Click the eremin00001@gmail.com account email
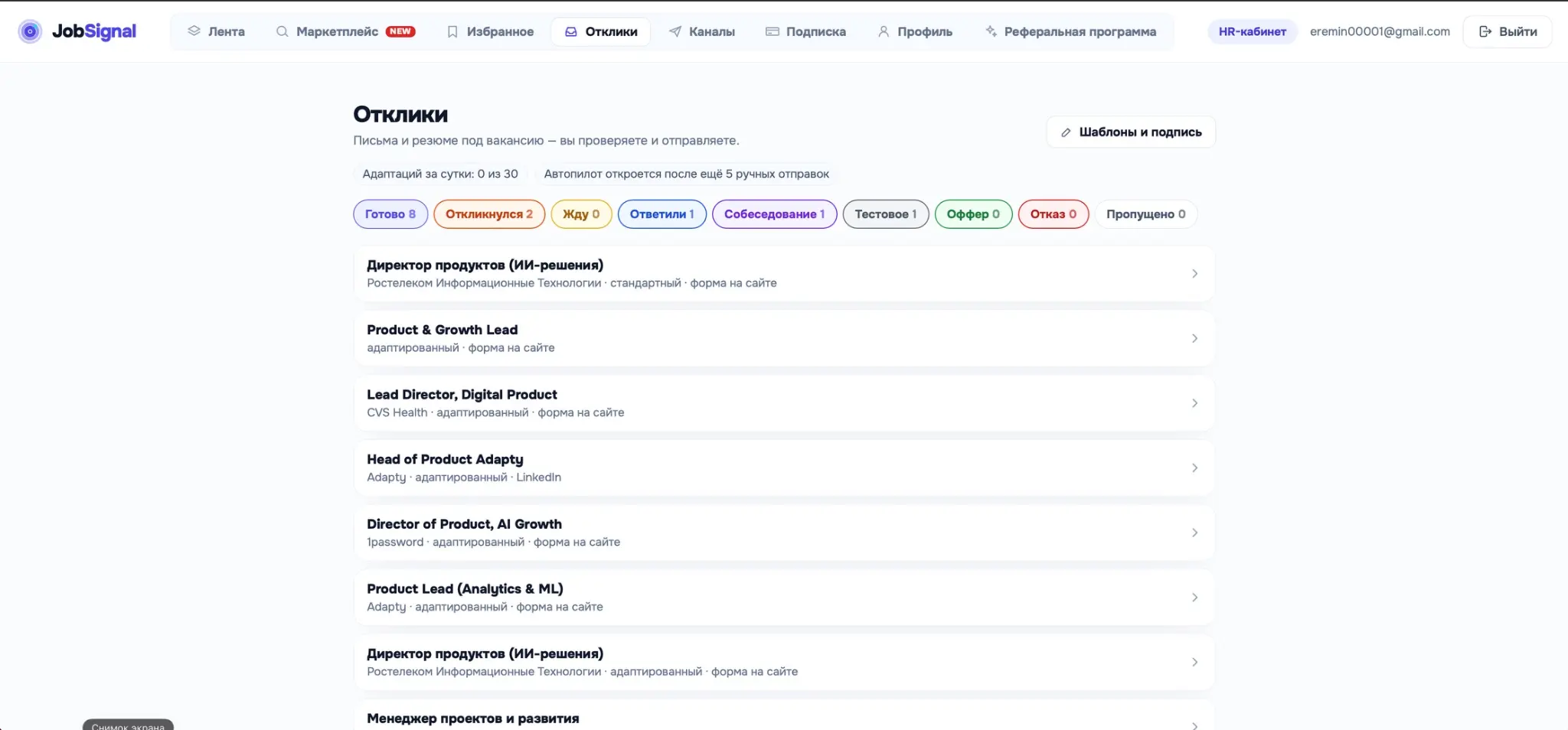The width and height of the screenshot is (1568, 730). pyautogui.click(x=1380, y=31)
